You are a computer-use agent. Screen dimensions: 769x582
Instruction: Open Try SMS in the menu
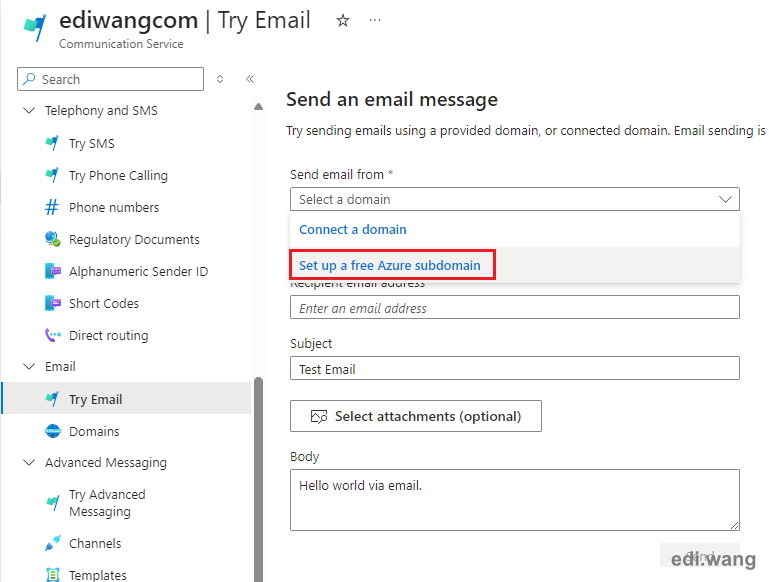point(92,144)
